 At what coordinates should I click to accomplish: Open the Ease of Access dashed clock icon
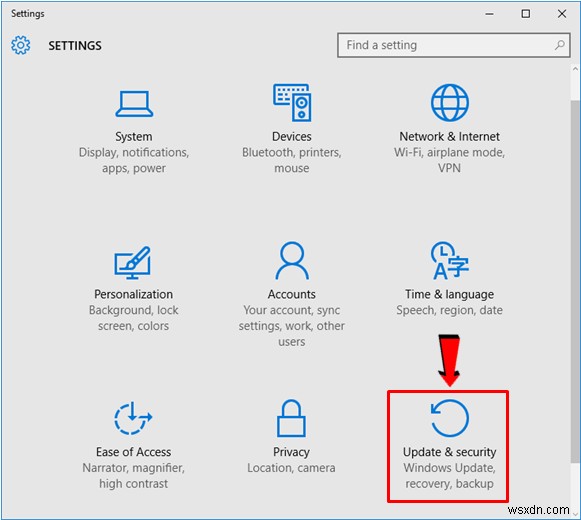click(133, 418)
